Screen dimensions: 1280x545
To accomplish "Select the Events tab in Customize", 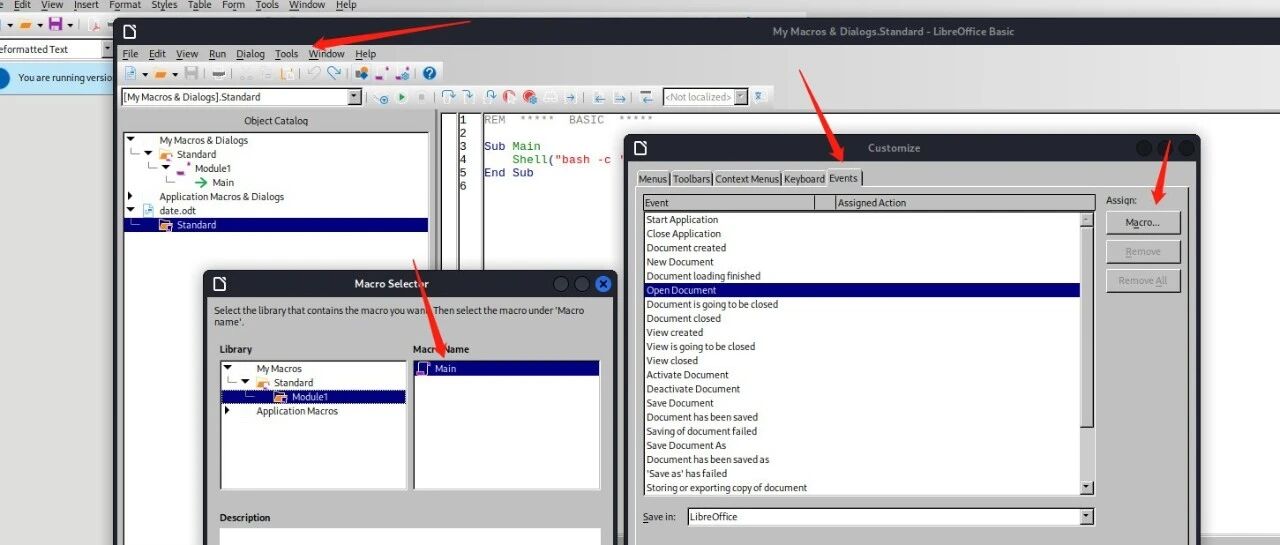I will [843, 178].
